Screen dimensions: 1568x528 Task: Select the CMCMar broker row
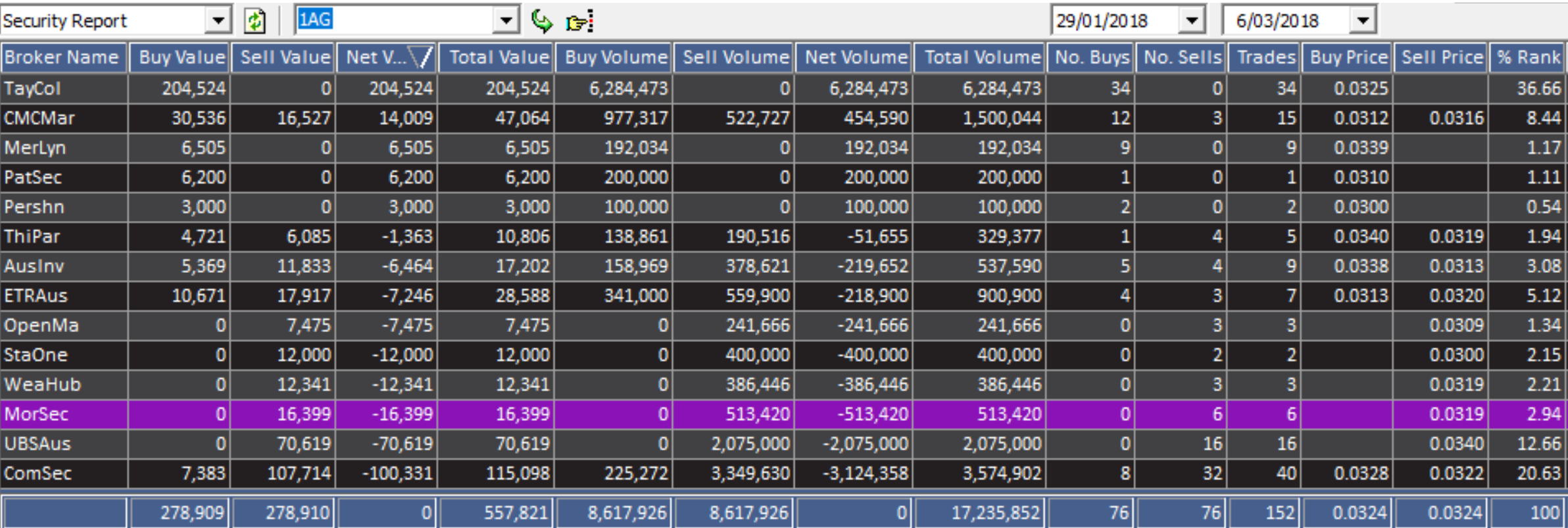pos(783,118)
